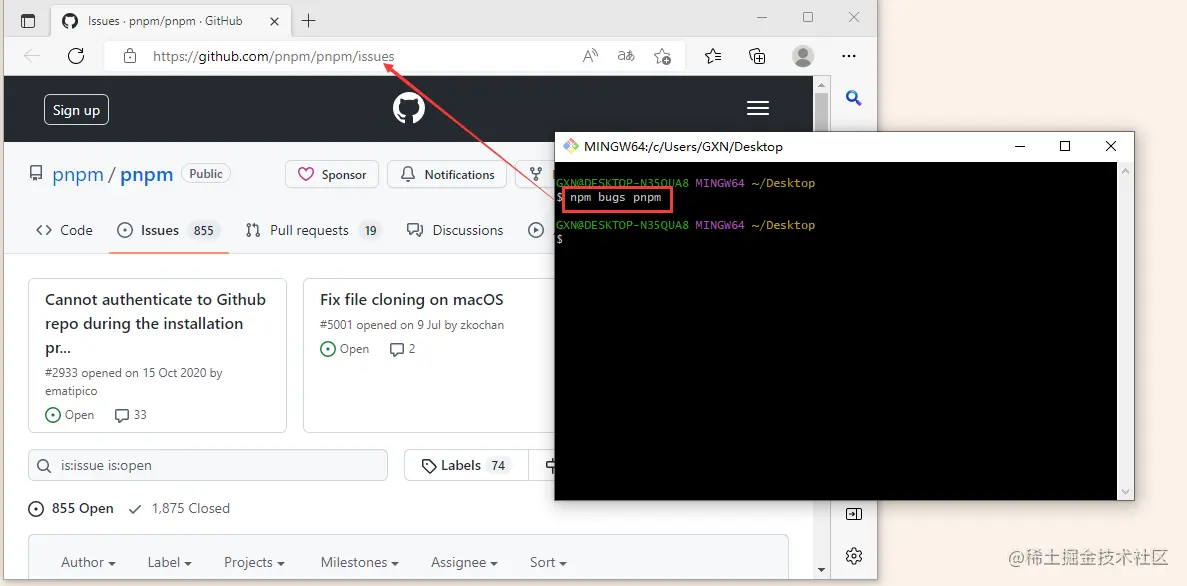This screenshot has width=1187, height=586.
Task: Open the Favorites list icon
Action: click(x=712, y=56)
